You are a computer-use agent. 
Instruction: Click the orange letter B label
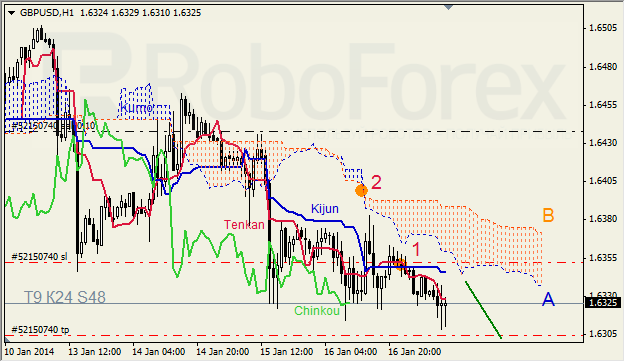pyautogui.click(x=548, y=215)
